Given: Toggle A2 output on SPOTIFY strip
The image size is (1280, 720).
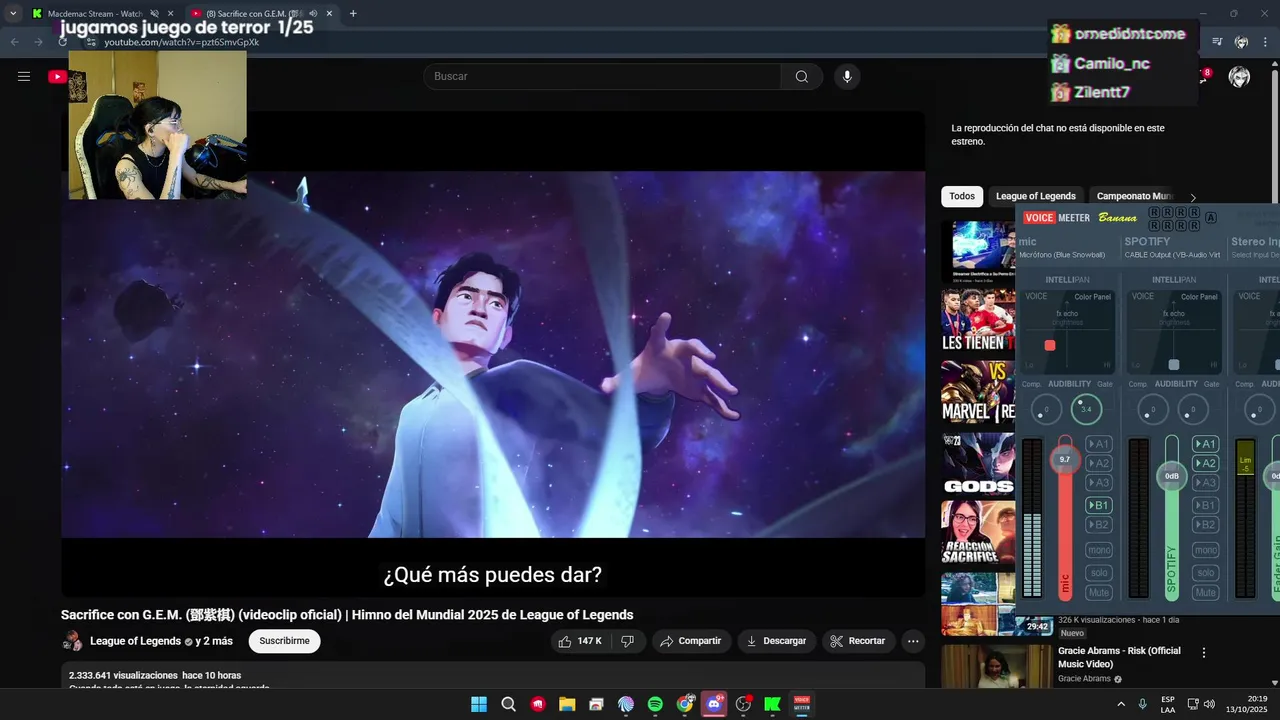Looking at the screenshot, I should click(x=1205, y=463).
